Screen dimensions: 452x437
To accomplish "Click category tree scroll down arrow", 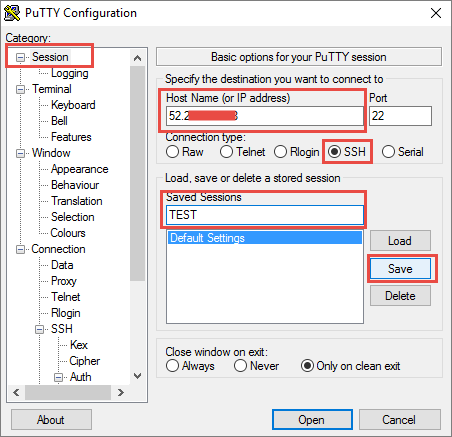I will pos(137,376).
